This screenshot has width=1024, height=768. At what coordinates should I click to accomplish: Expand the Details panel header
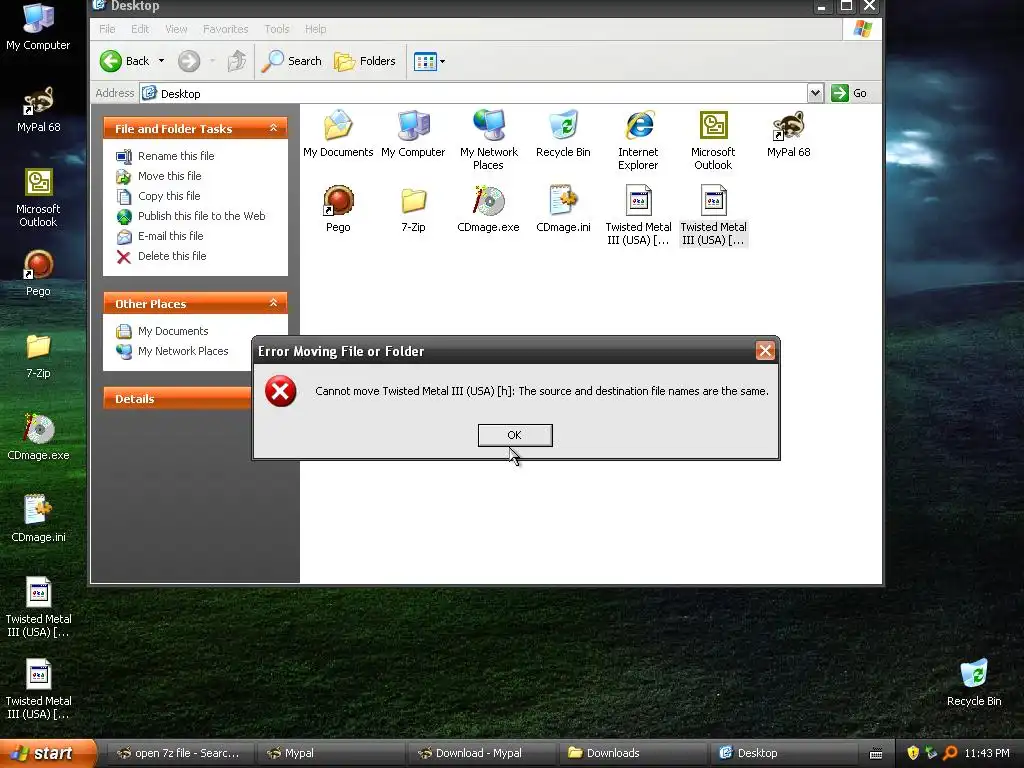[177, 398]
